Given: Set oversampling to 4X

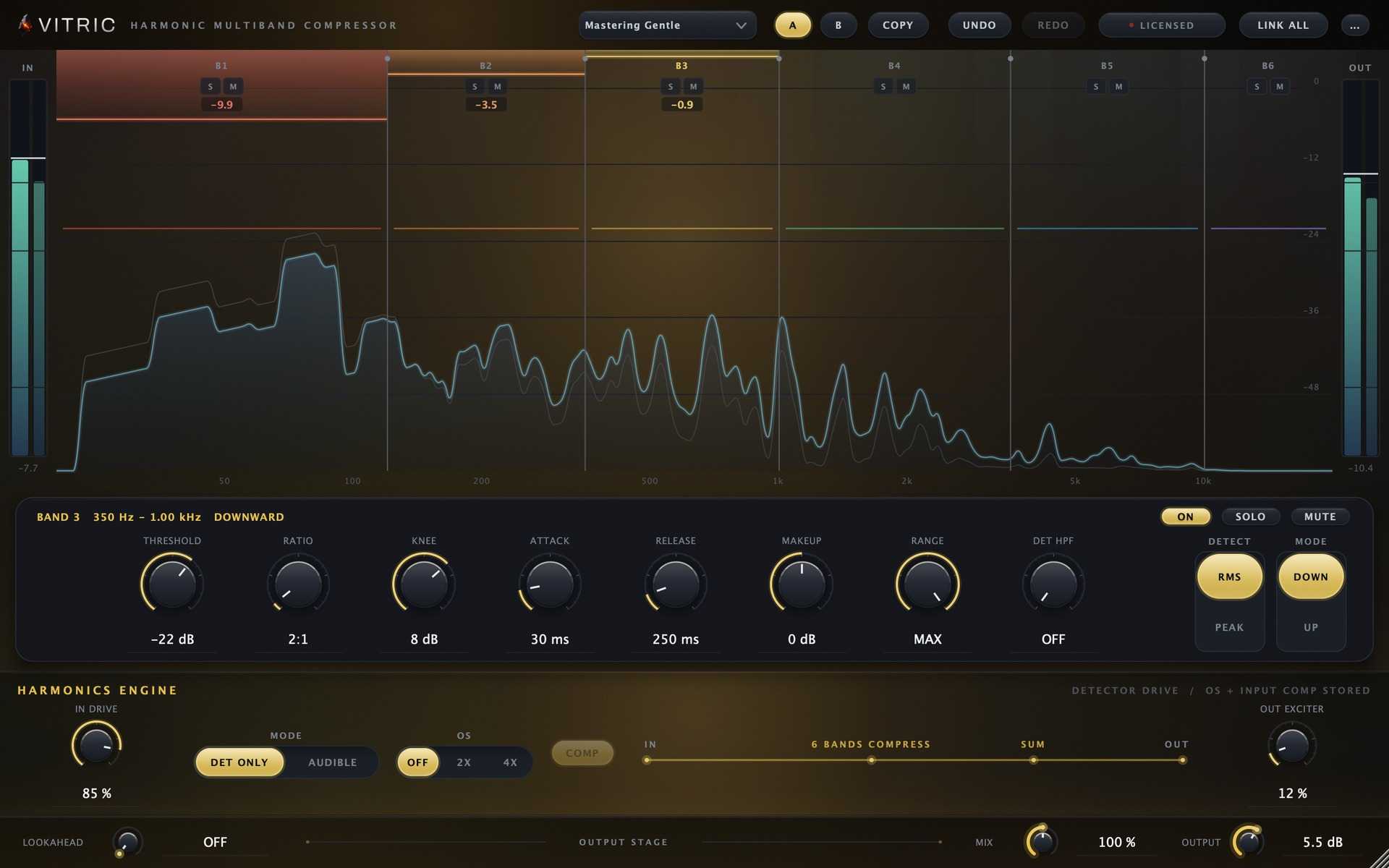Looking at the screenshot, I should [510, 762].
